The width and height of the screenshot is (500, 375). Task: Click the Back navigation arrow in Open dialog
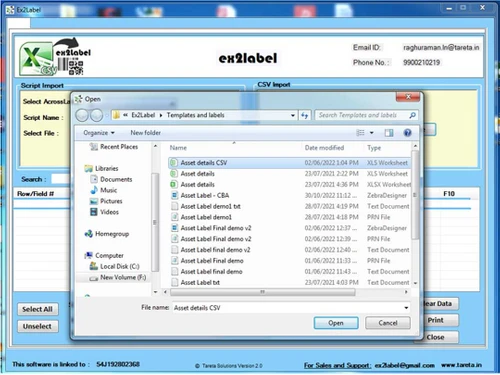(82, 115)
